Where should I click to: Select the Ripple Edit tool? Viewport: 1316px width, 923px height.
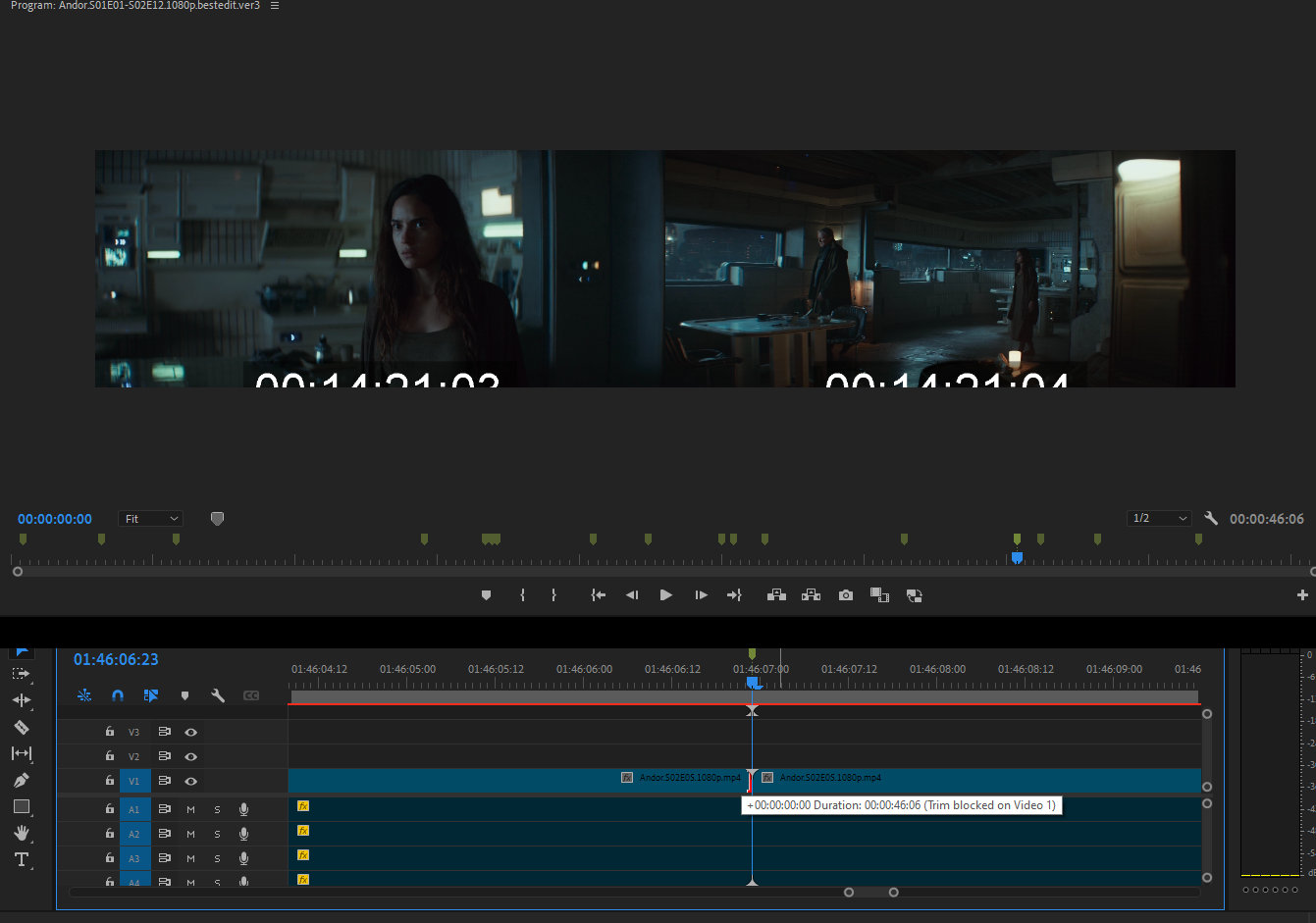point(21,700)
